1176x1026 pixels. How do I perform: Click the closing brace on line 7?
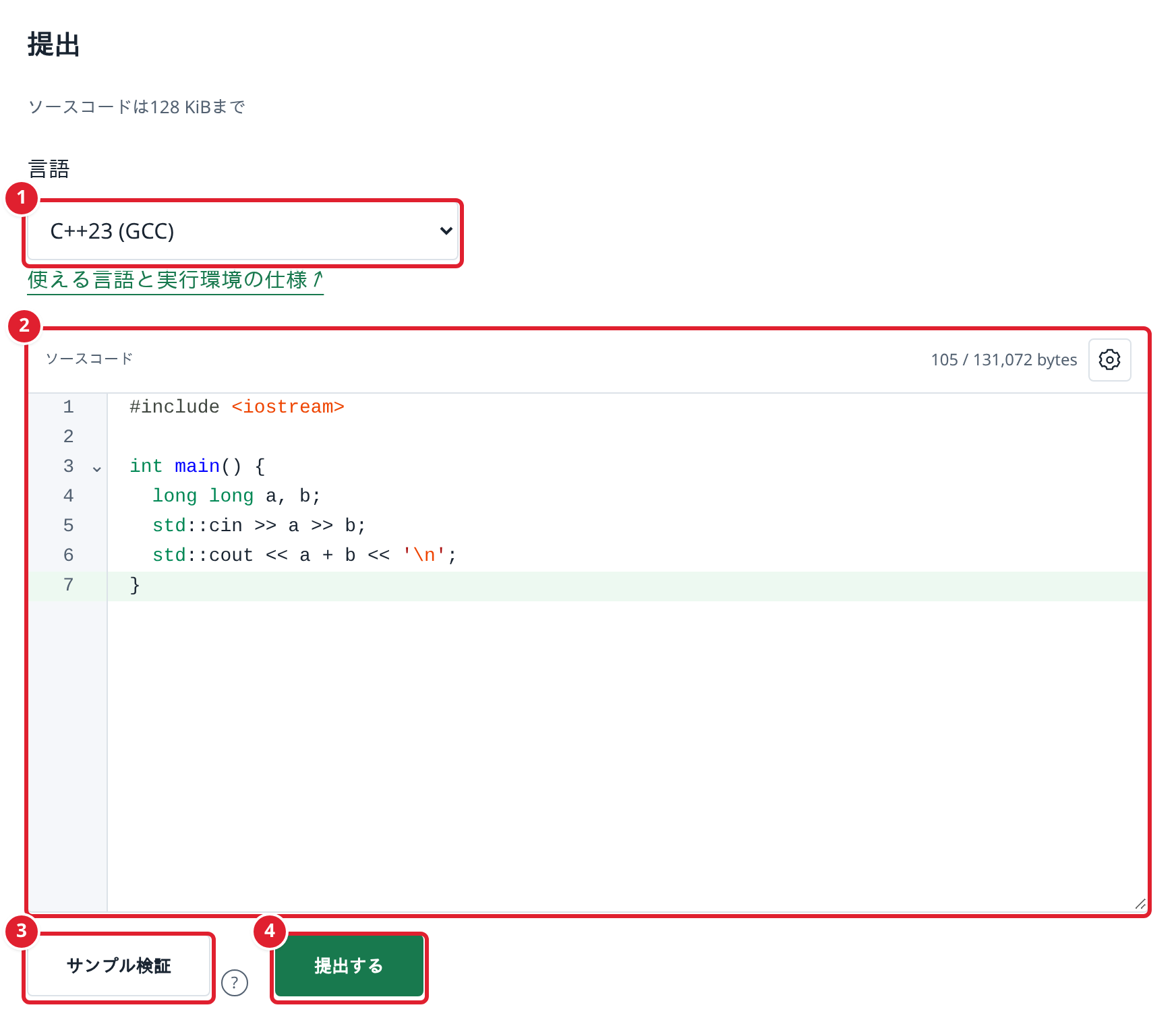[135, 585]
